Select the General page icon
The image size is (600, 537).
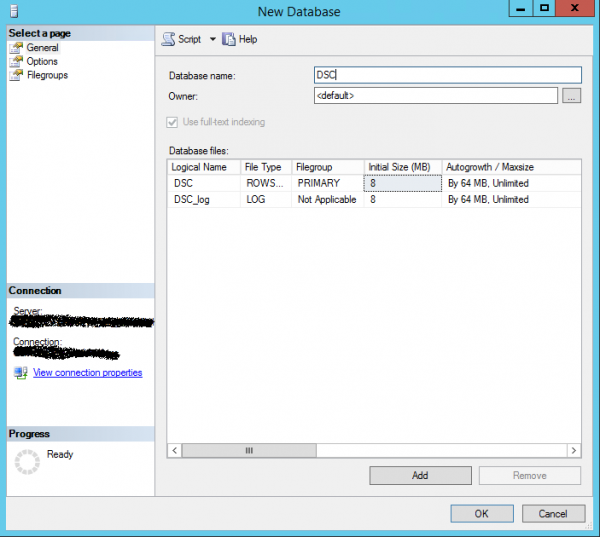pyautogui.click(x=16, y=48)
